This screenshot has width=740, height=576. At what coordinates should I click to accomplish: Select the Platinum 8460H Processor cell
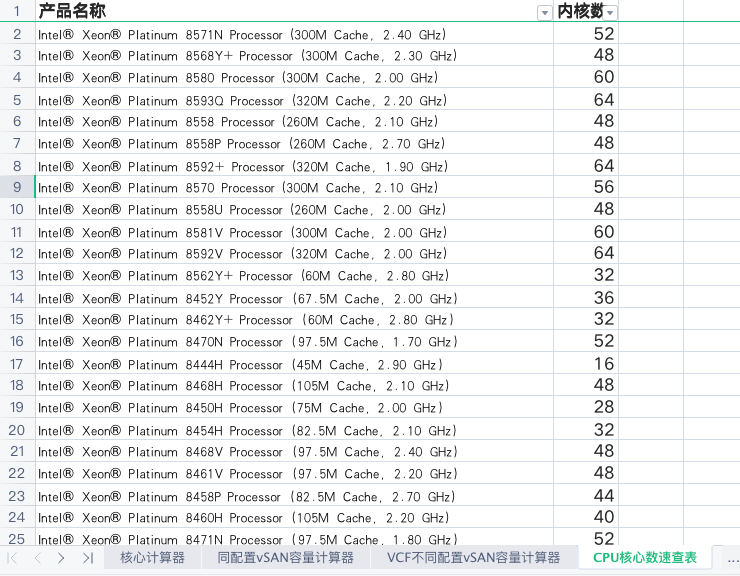(294, 517)
